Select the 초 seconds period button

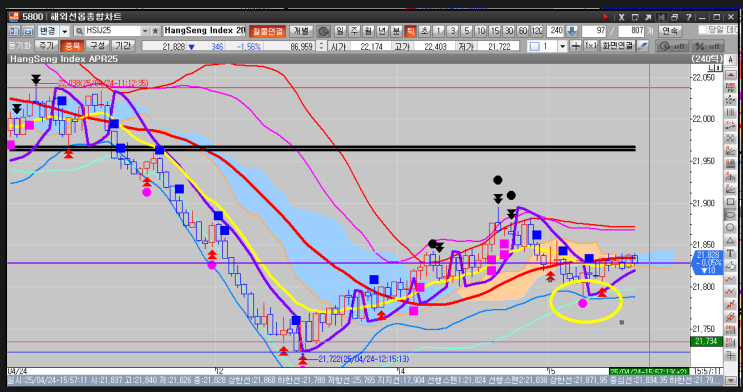[x=425, y=31]
